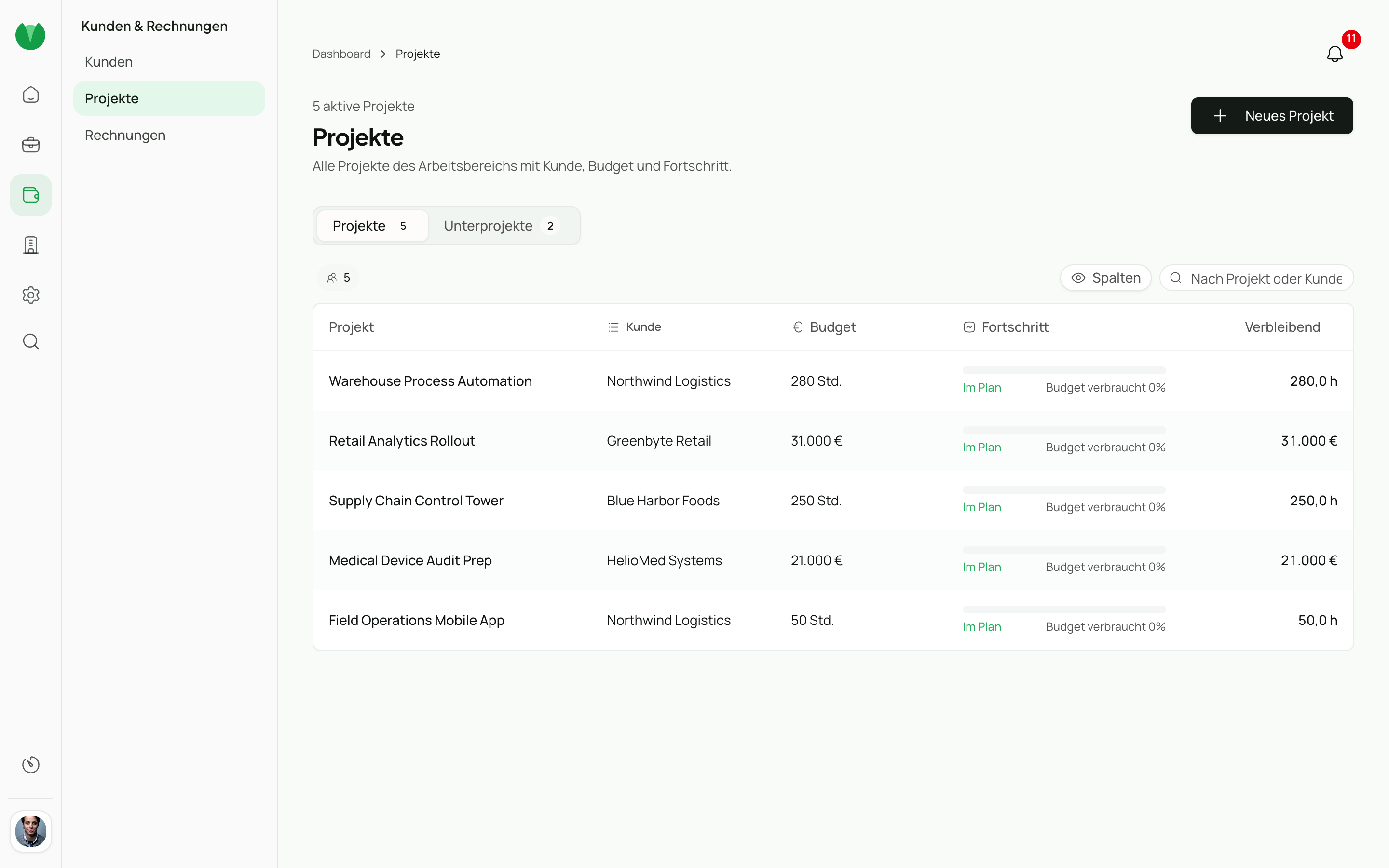Sort by the Verbleibend column header
This screenshot has width=1389, height=868.
pyautogui.click(x=1282, y=327)
